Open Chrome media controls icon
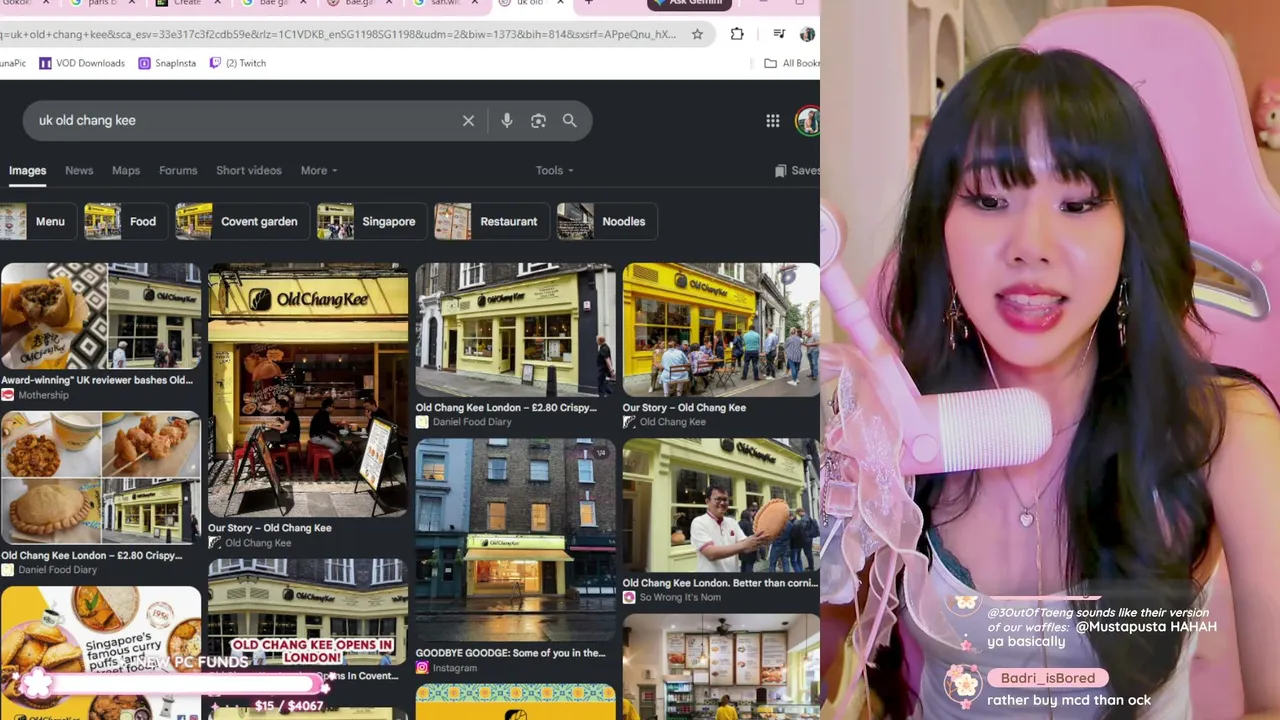Screen dimensions: 1280x720 click(x=779, y=34)
